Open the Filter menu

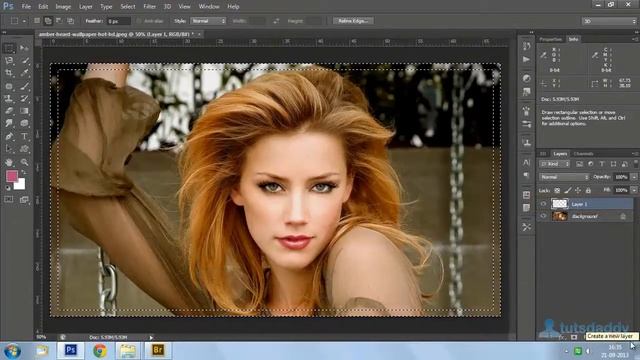[149, 7]
